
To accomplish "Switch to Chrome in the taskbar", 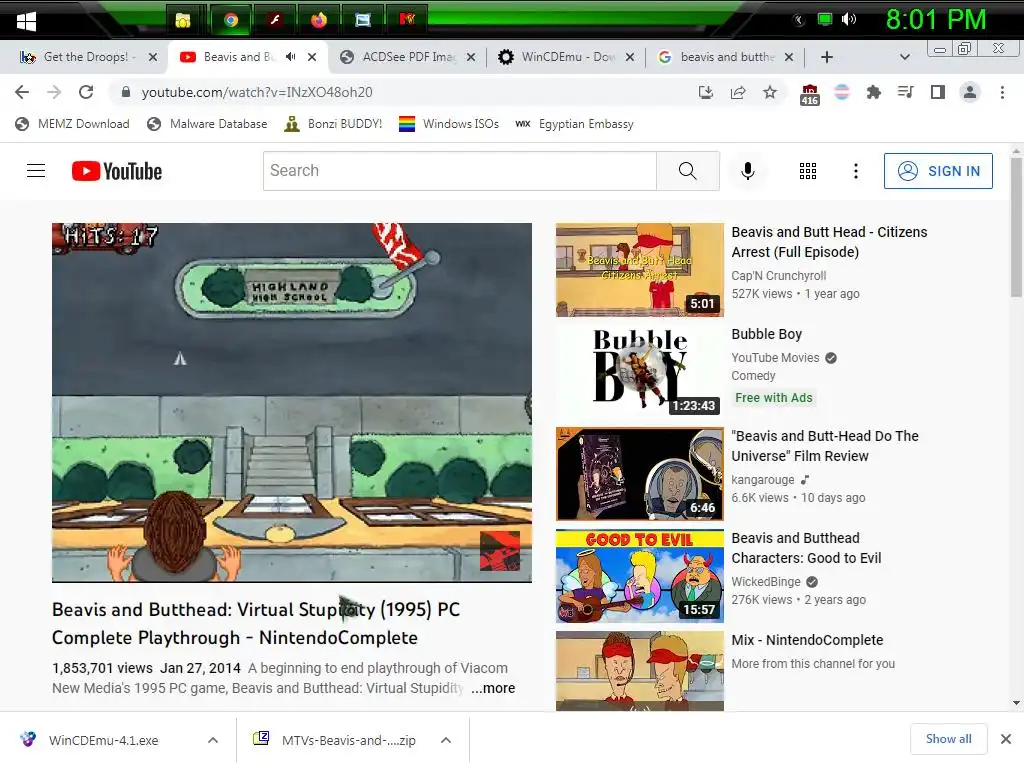I will pyautogui.click(x=231, y=20).
